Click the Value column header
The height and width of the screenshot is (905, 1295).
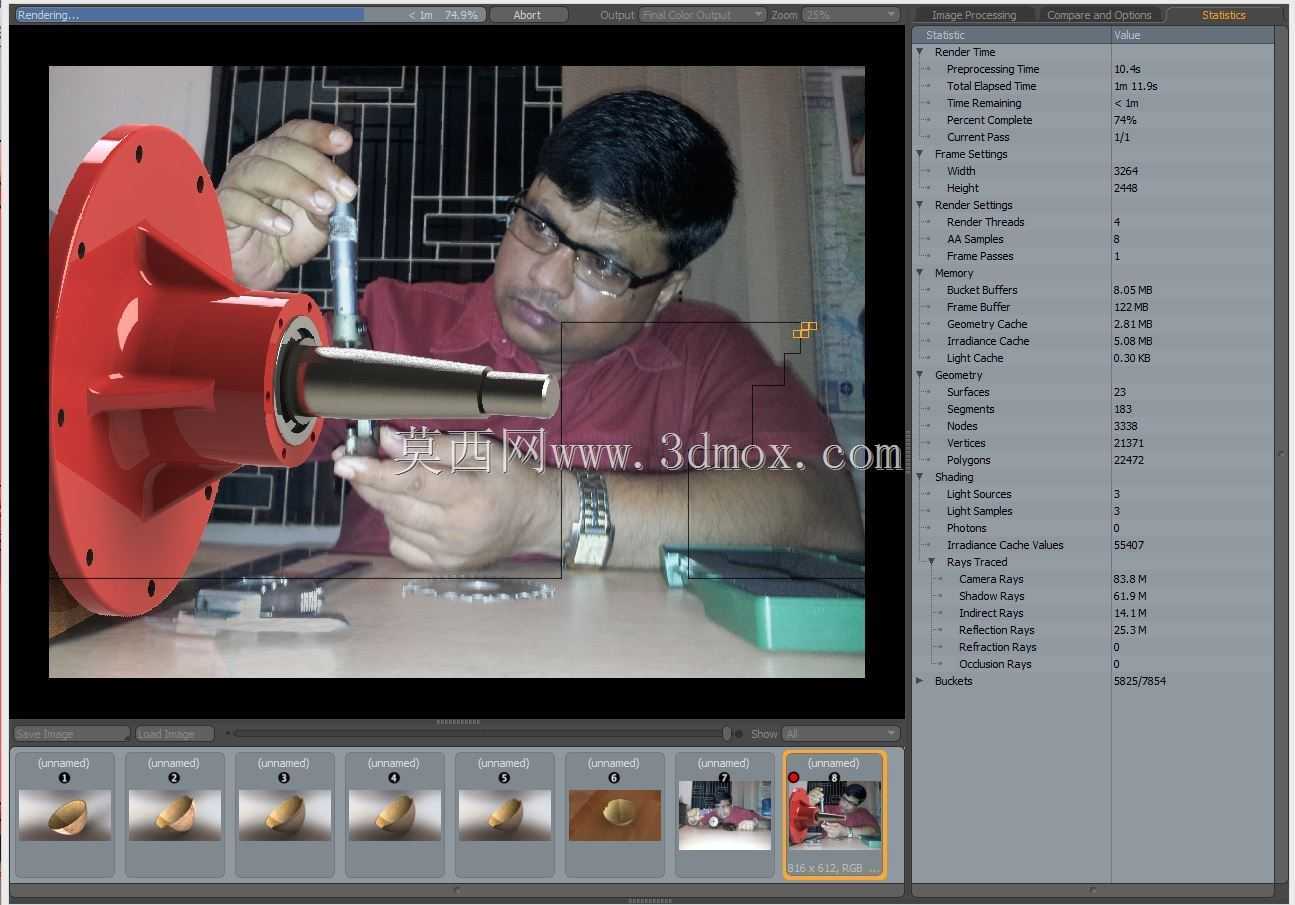pyautogui.click(x=1193, y=35)
